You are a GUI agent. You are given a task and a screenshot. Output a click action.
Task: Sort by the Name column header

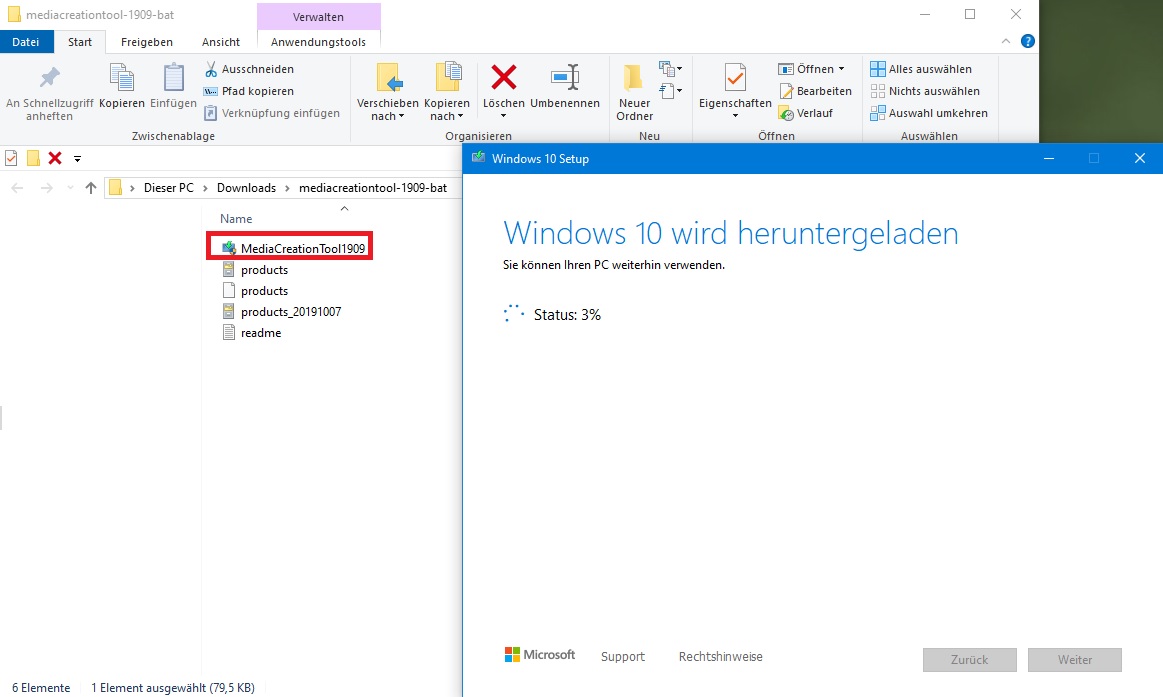tap(236, 219)
